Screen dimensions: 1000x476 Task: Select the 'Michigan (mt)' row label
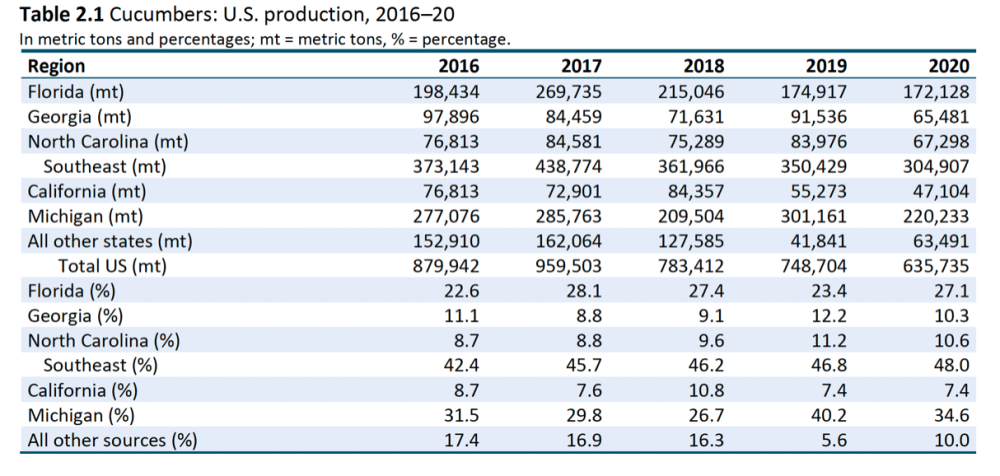[x=85, y=216]
